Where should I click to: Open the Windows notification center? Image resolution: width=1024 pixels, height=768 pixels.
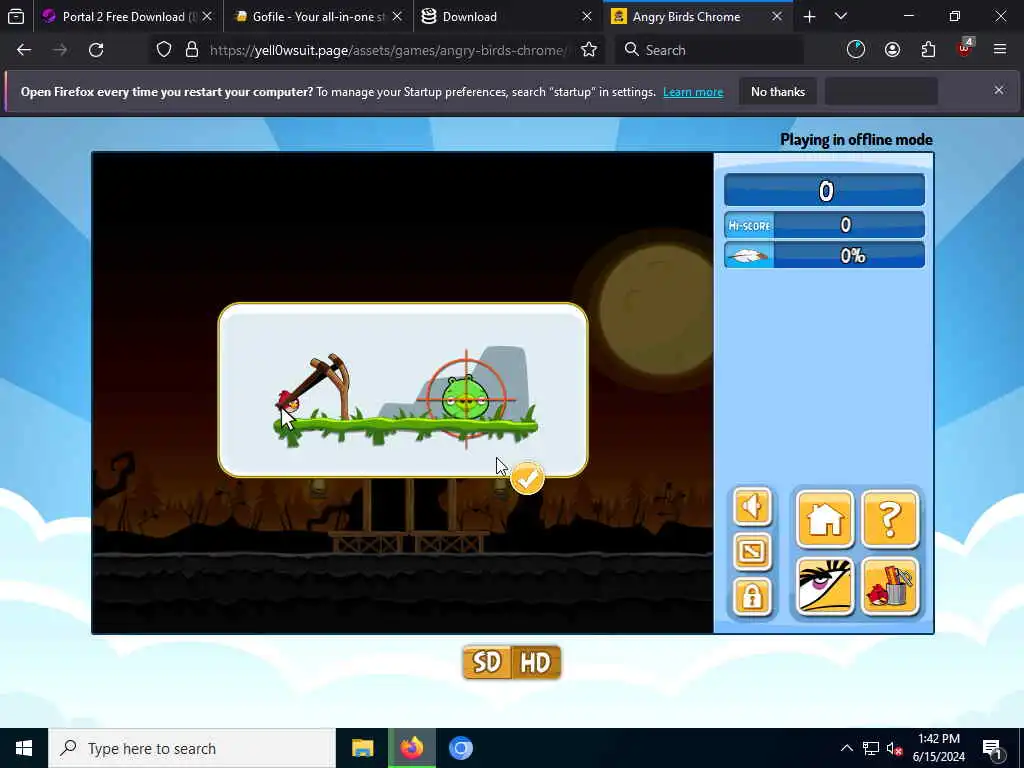point(992,748)
